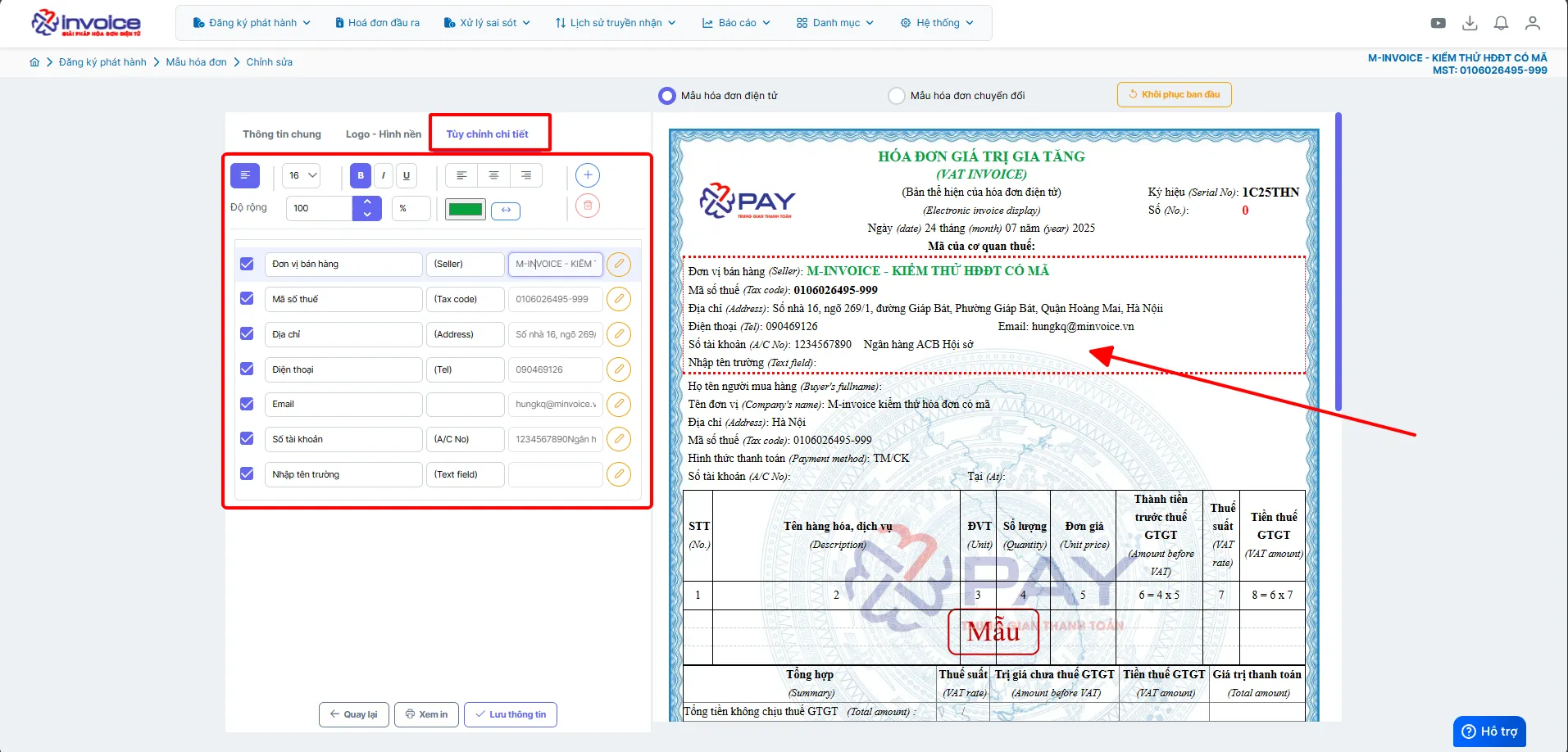The height and width of the screenshot is (752, 1568).
Task: Click the download icon in header
Action: click(x=1470, y=23)
